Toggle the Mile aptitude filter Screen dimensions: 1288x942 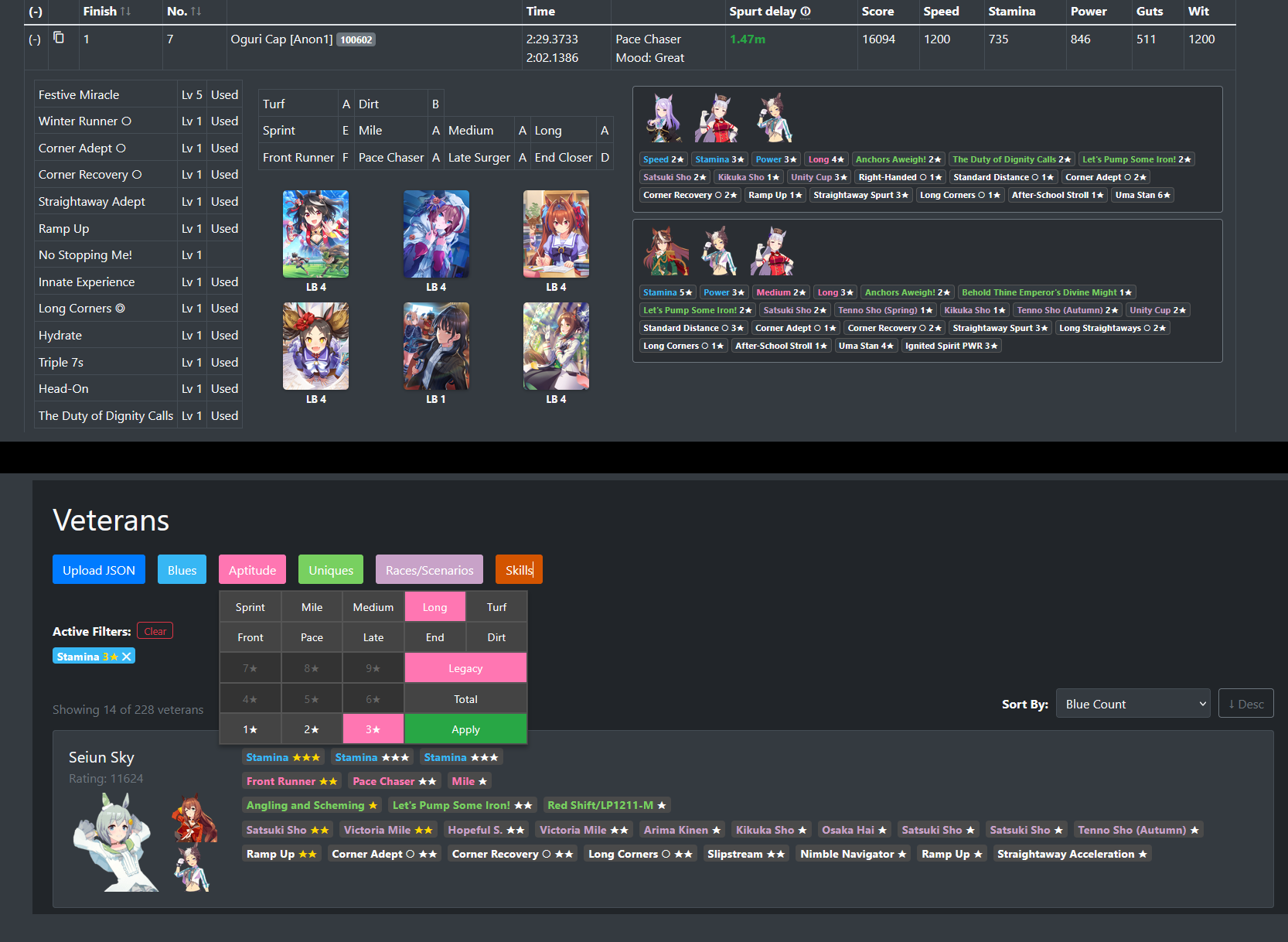pyautogui.click(x=312, y=607)
